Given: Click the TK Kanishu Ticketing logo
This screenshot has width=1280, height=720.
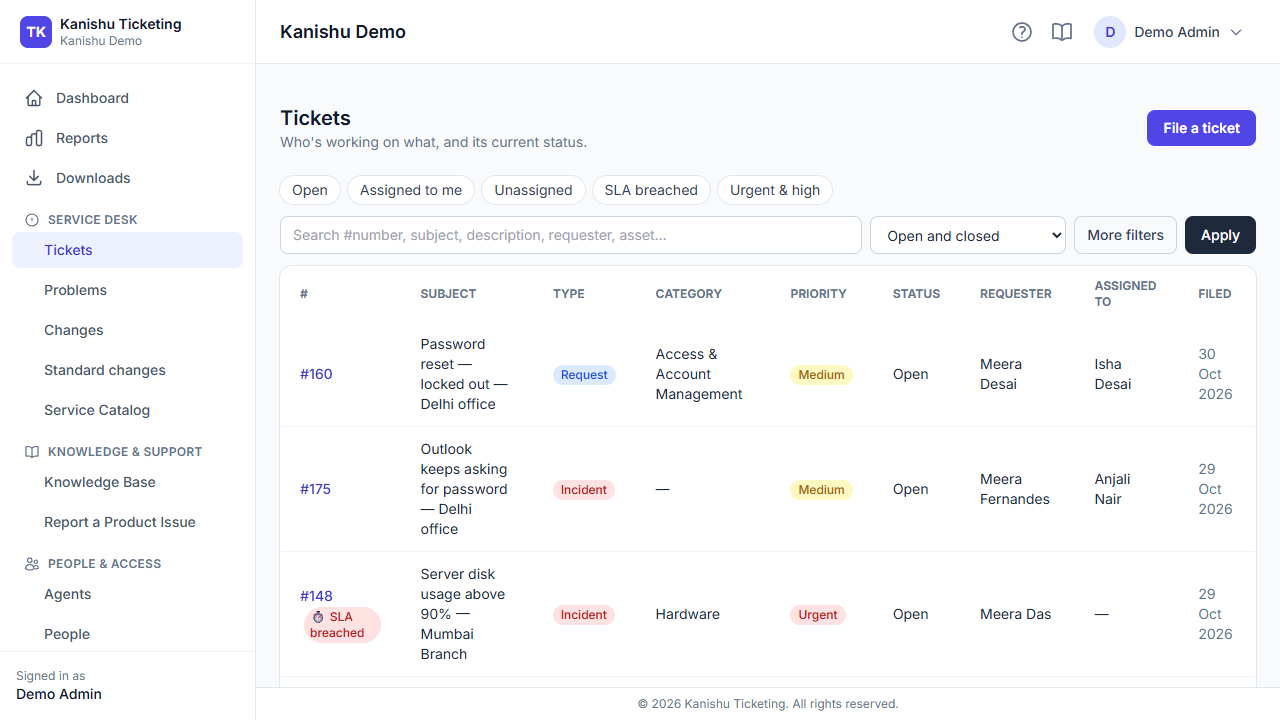Looking at the screenshot, I should coord(36,32).
